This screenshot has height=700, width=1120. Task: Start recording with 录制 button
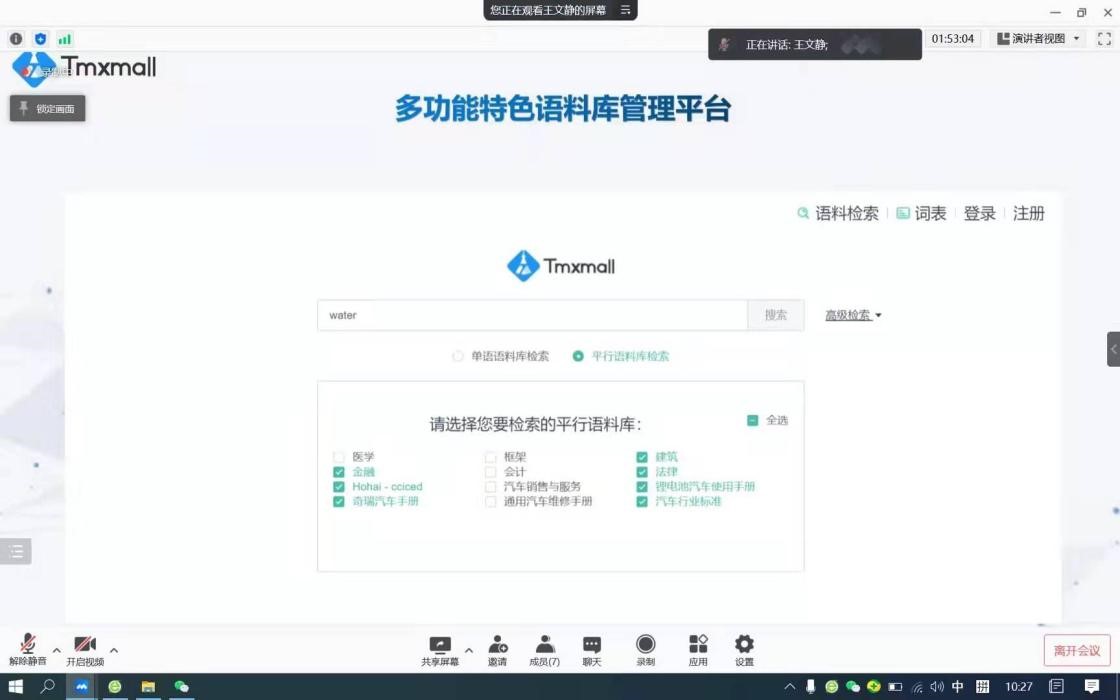pyautogui.click(x=646, y=651)
